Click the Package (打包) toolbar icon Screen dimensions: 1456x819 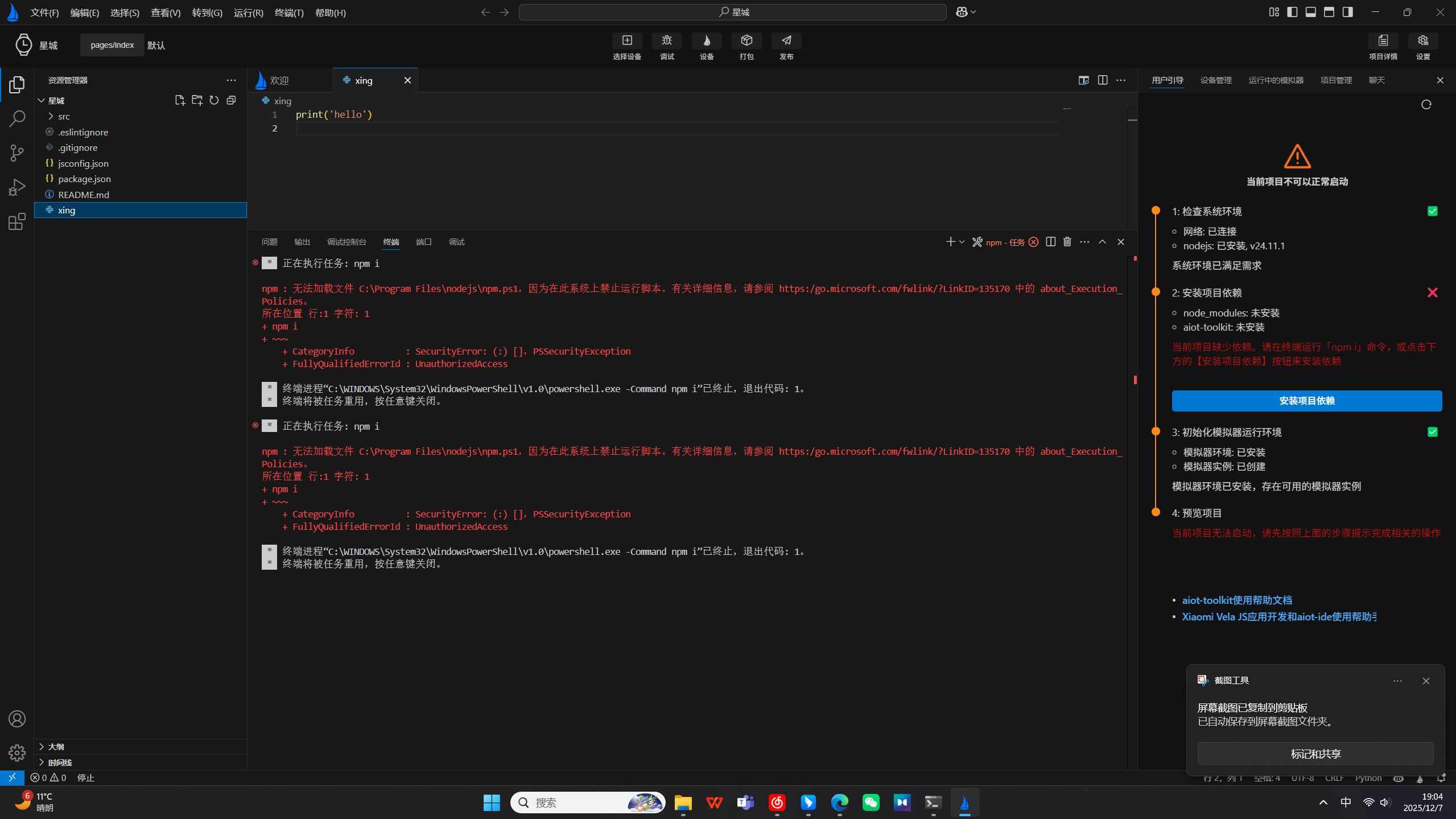746,41
